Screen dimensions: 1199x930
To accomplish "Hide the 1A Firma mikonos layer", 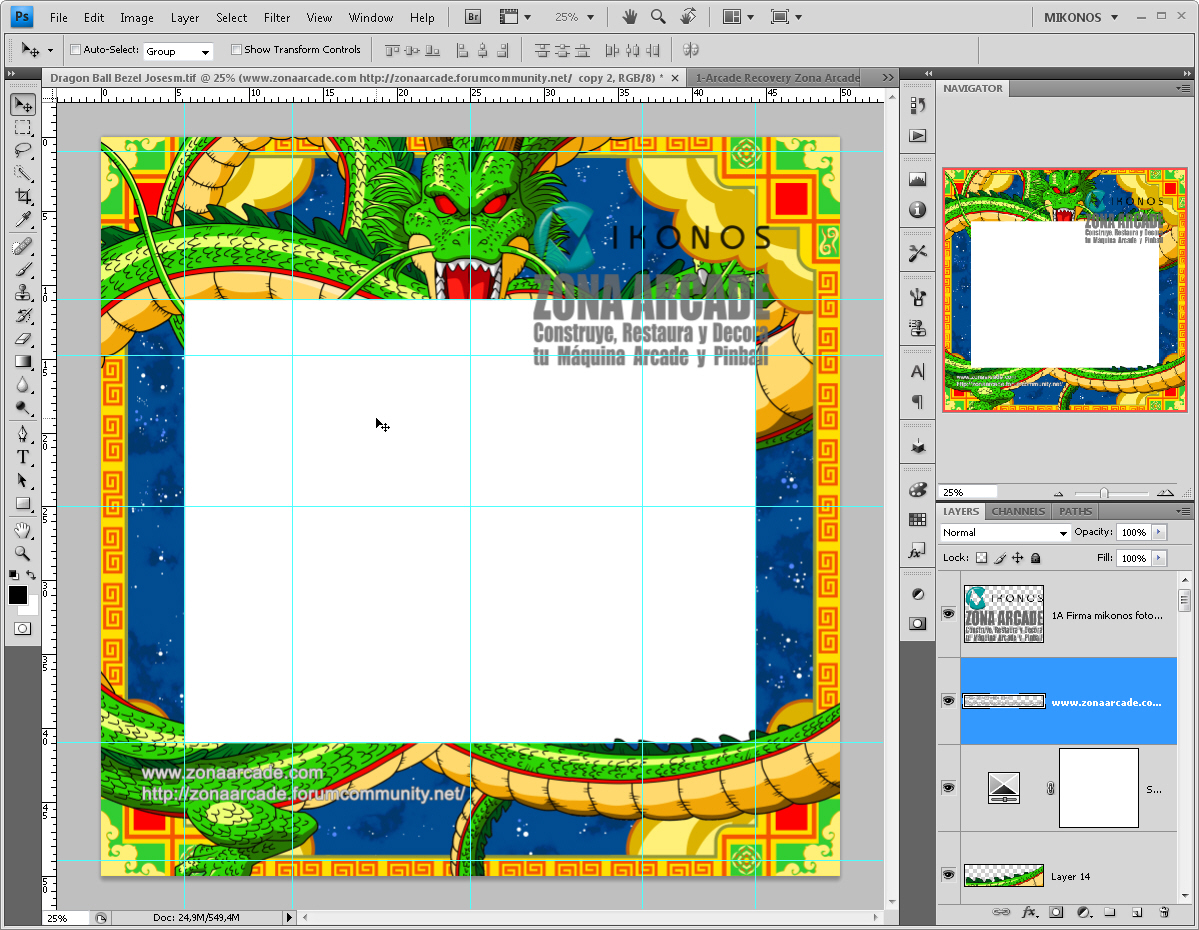I will [x=948, y=614].
